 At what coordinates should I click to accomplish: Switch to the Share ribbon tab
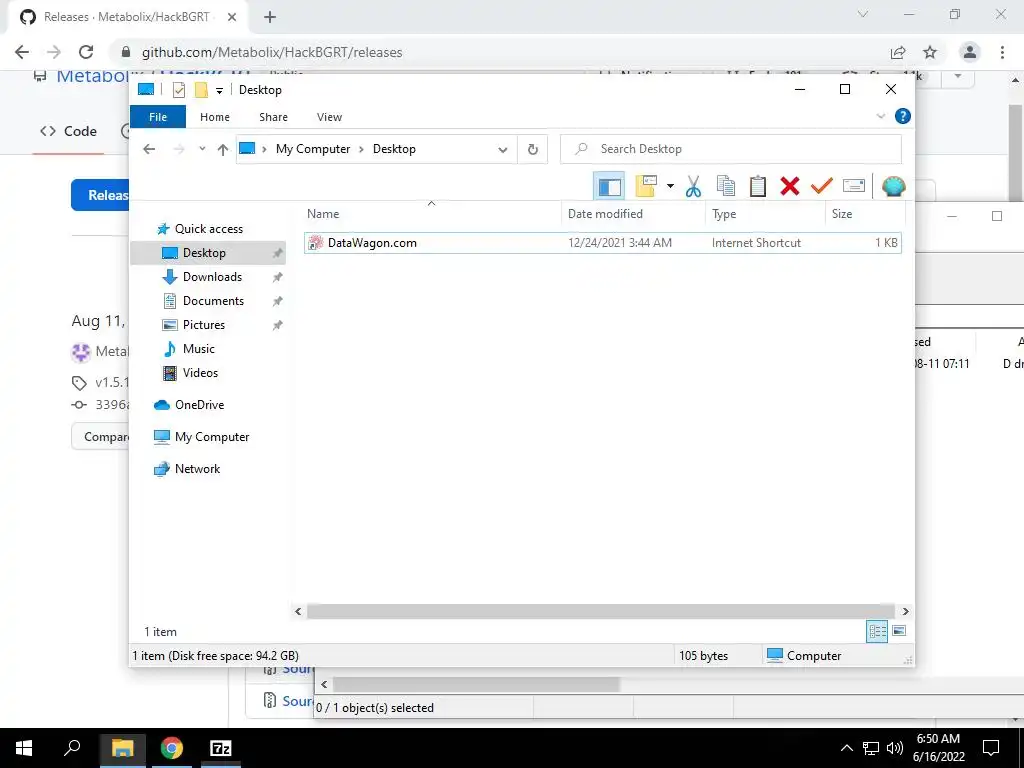click(x=273, y=117)
